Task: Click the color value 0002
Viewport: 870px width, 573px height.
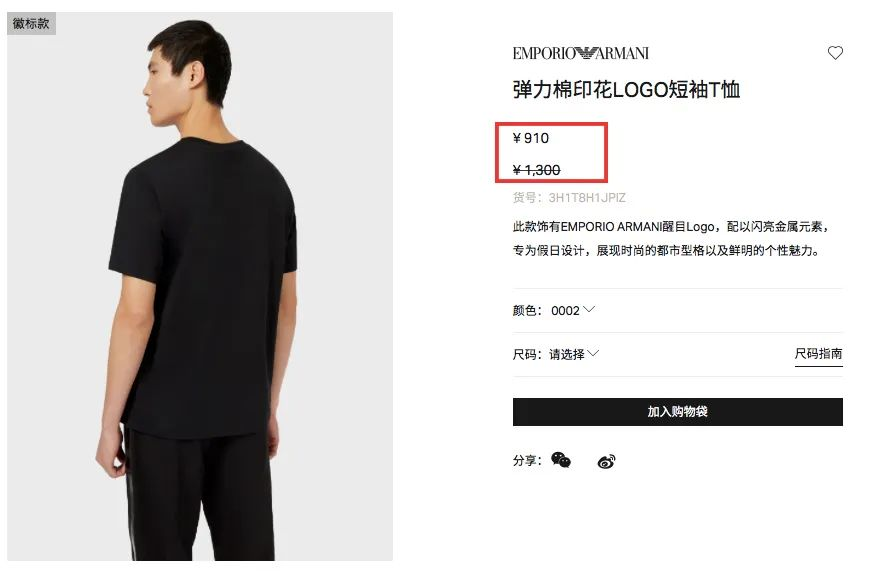Action: [565, 311]
